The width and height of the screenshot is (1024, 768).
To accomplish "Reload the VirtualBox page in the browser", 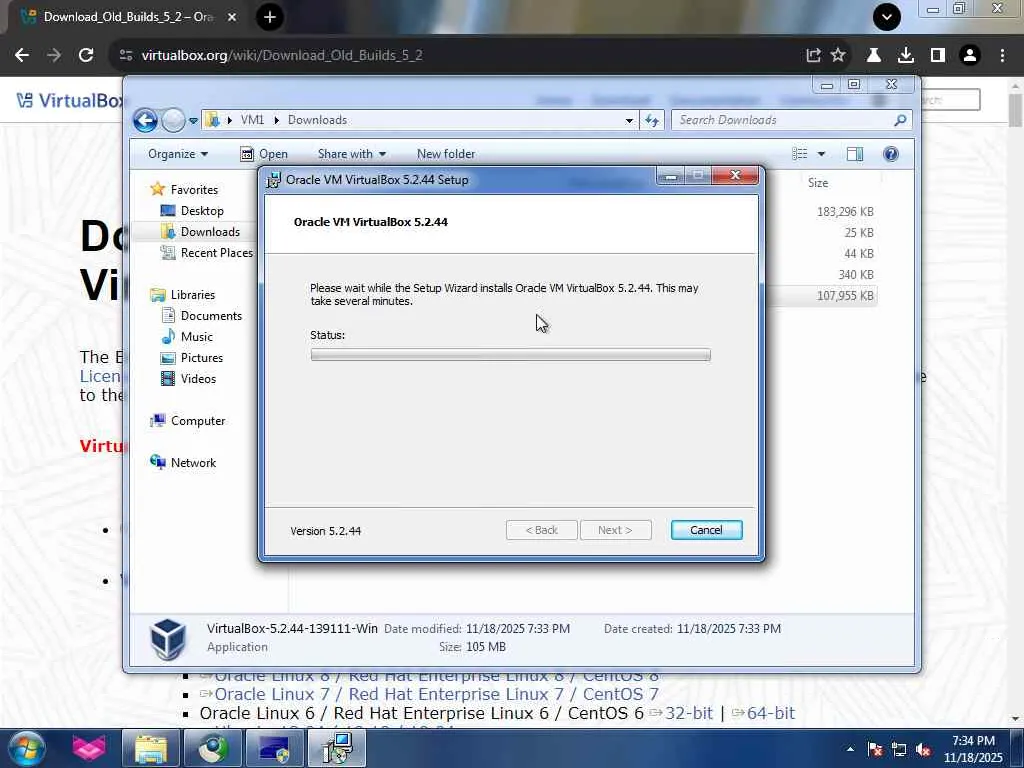I will 86,56.
